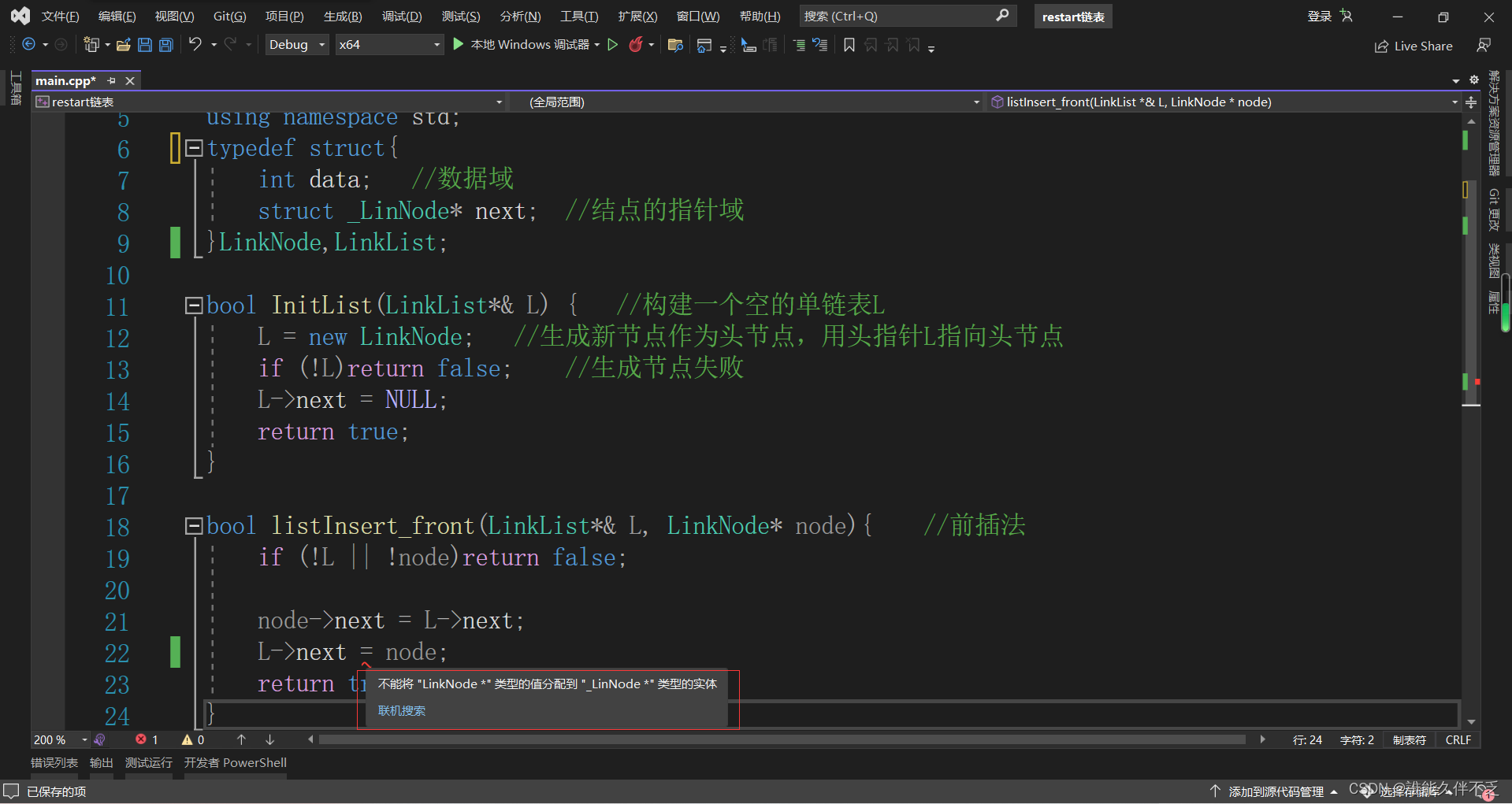1512x804 pixels.
Task: Go to previous issue with up arrow
Action: pos(241,739)
